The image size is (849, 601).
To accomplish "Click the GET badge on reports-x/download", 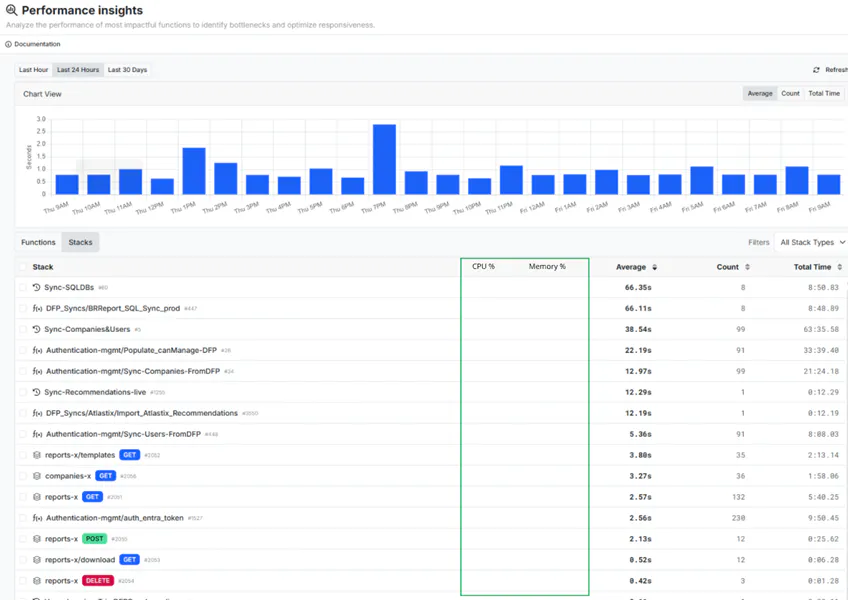I will [129, 560].
